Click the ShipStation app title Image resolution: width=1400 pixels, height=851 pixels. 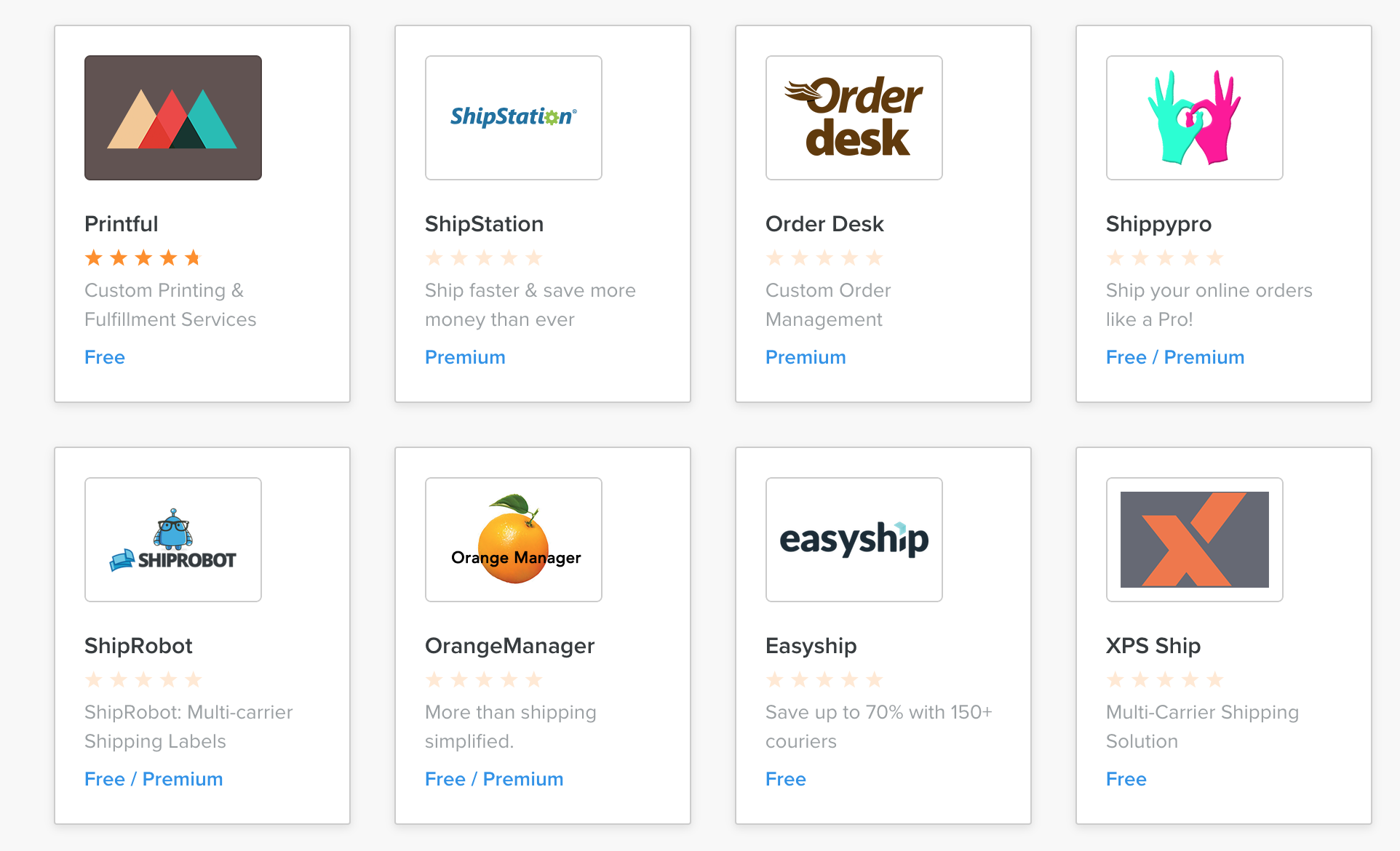coord(485,224)
